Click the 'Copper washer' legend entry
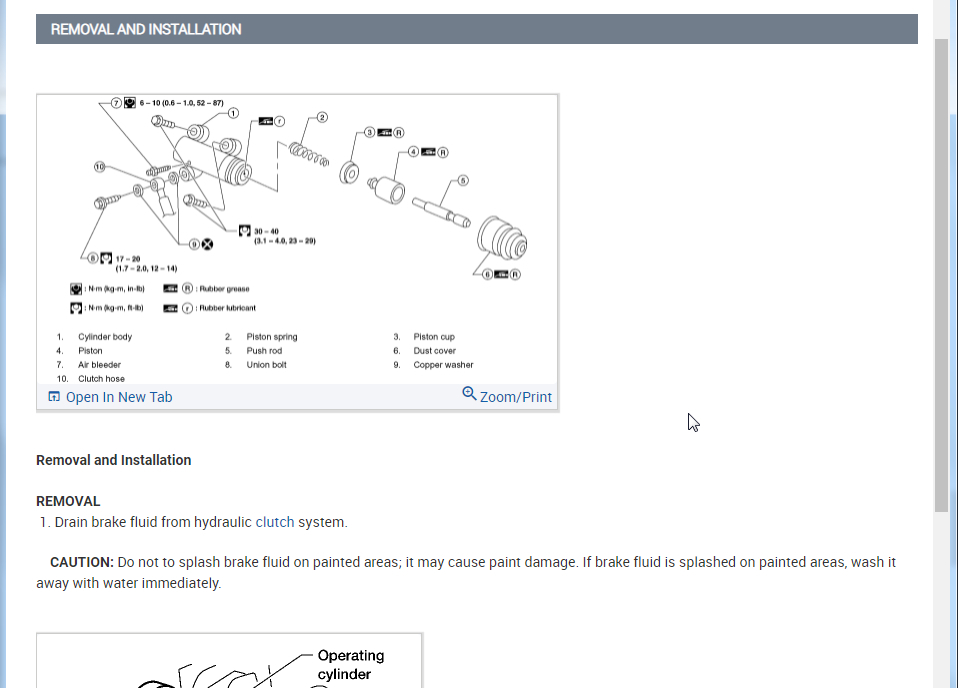Viewport: 958px width, 688px height. click(444, 365)
